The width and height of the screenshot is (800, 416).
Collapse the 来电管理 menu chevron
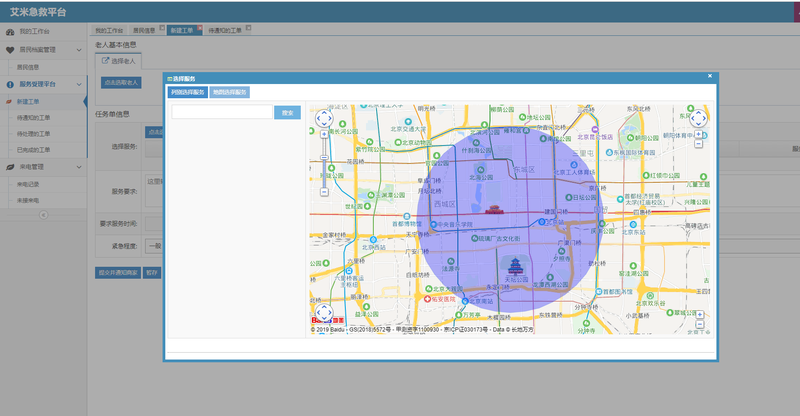tap(79, 167)
